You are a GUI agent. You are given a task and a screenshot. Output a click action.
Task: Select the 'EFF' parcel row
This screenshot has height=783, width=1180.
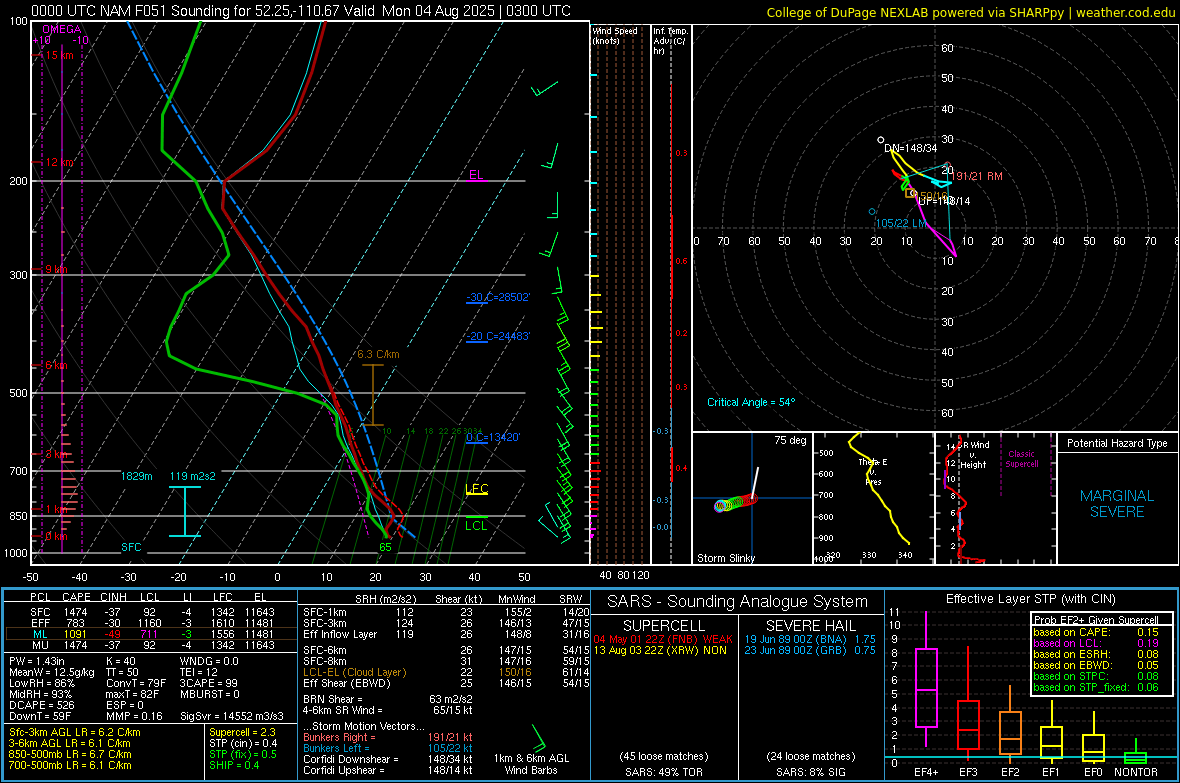tap(151, 623)
